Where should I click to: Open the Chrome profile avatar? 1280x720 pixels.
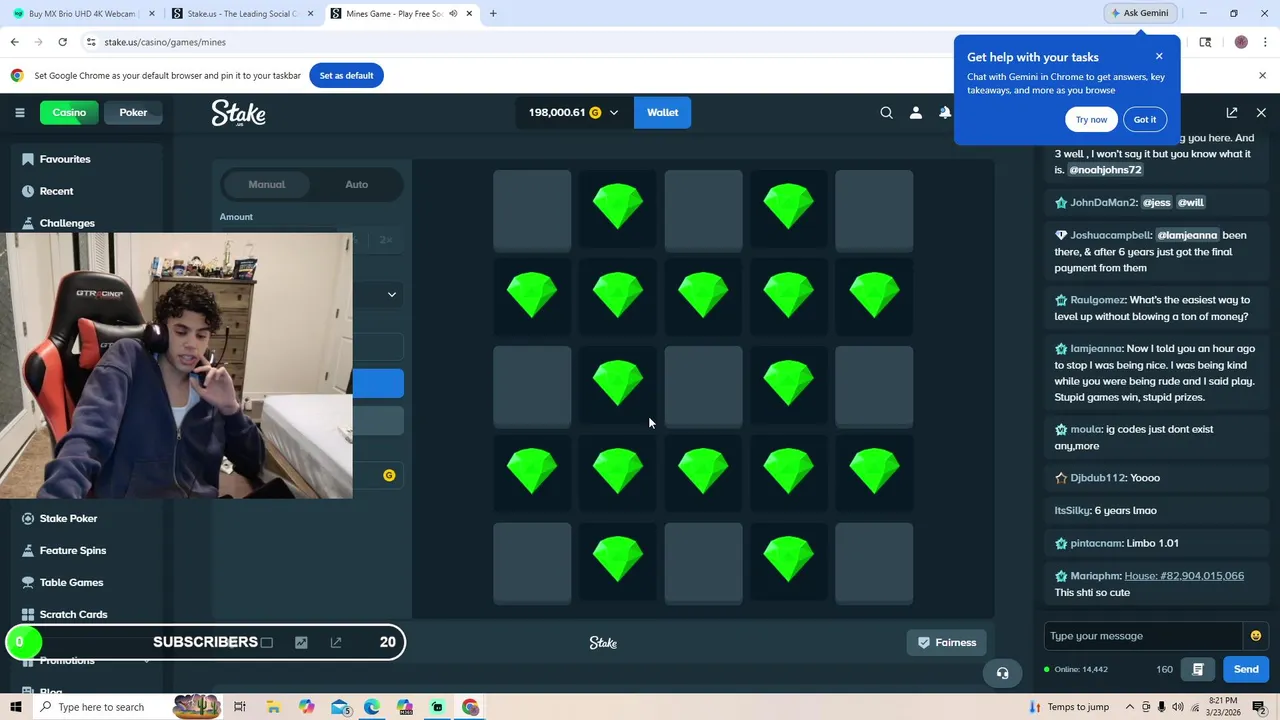pos(1241,42)
